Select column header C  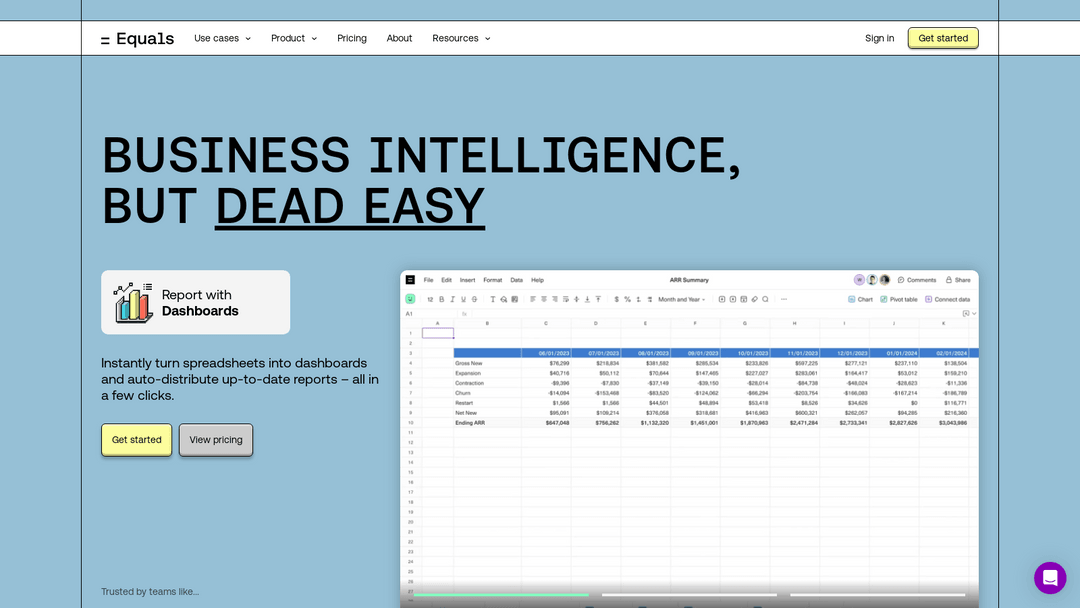546,323
